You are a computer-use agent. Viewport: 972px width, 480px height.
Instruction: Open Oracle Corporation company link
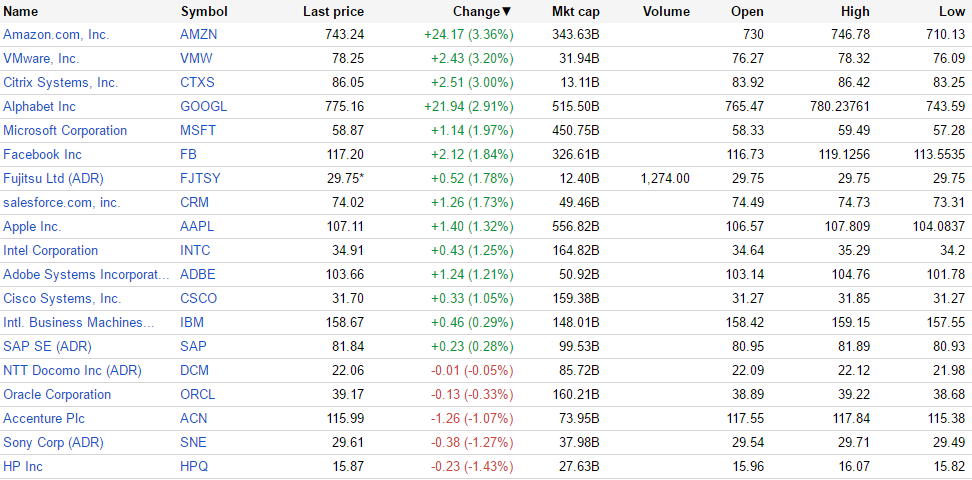pyautogui.click(x=57, y=394)
